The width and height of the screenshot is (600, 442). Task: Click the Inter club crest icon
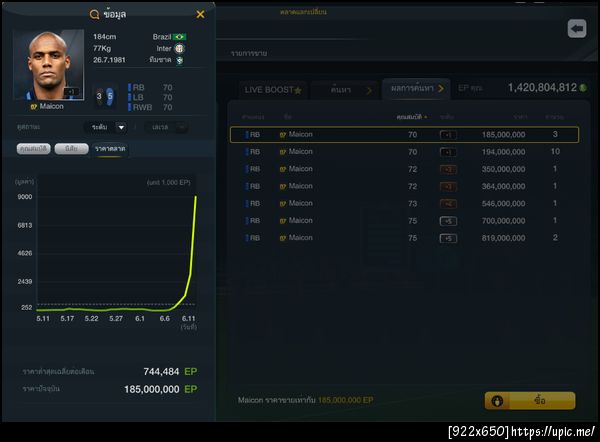(x=179, y=49)
